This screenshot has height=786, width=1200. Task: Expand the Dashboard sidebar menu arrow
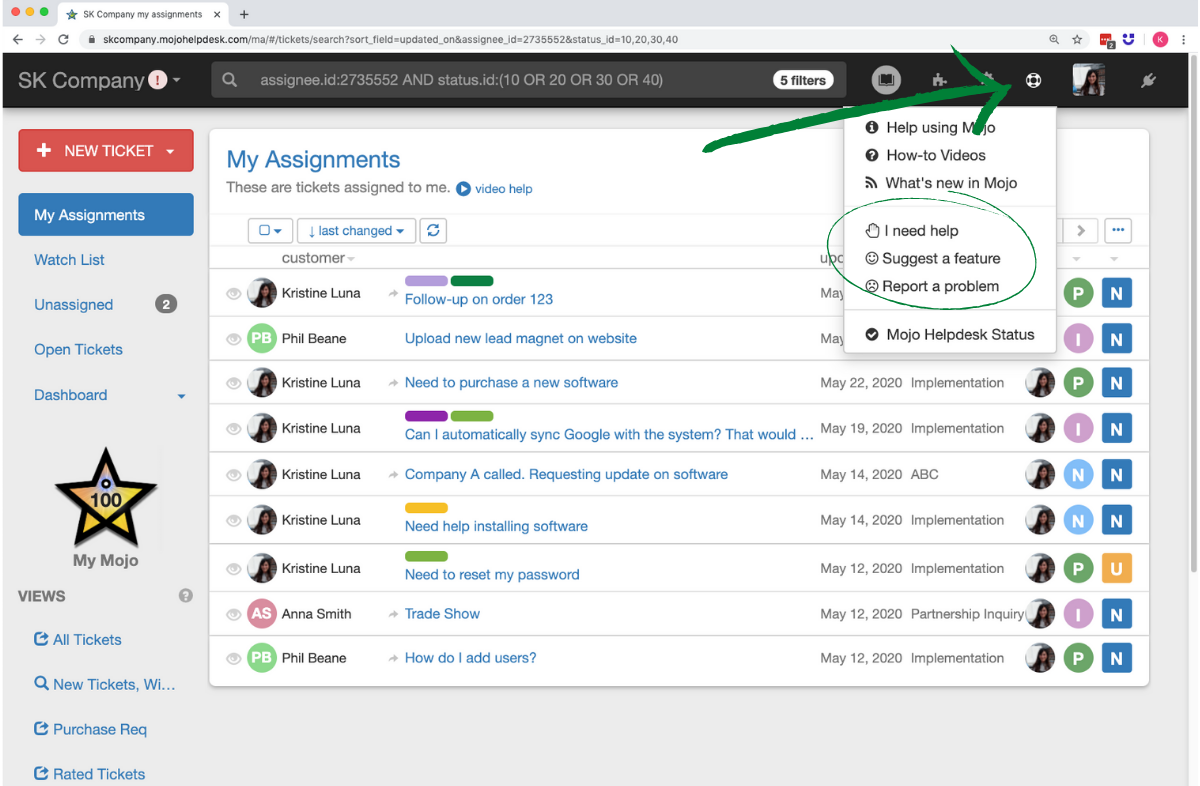click(x=181, y=396)
